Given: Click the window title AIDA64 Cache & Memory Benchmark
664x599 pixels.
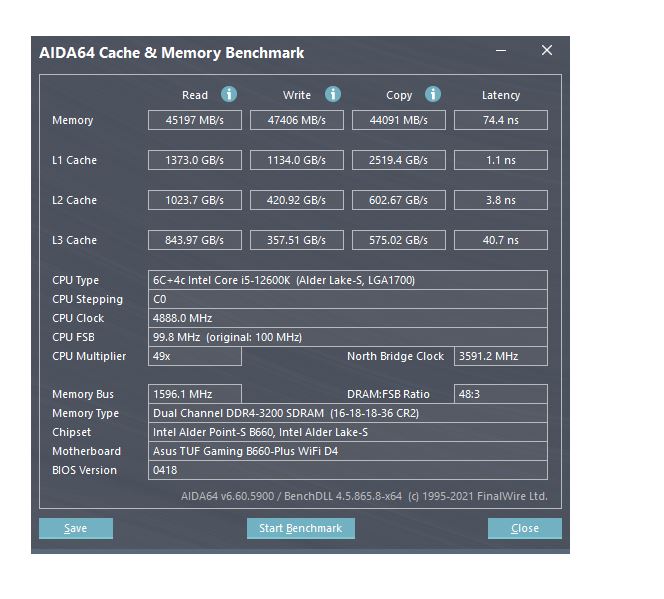Looking at the screenshot, I should click(172, 53).
